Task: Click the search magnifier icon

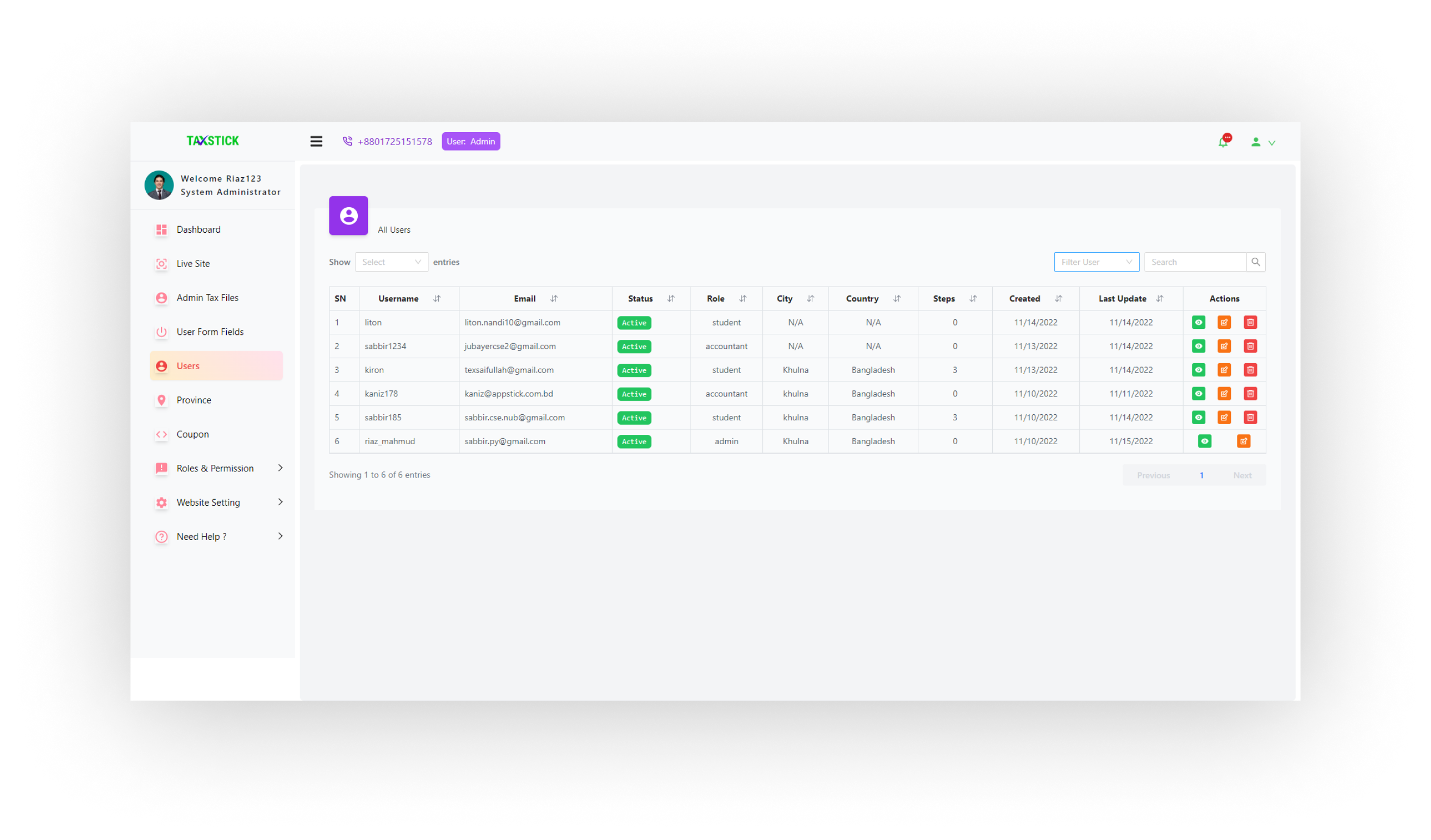Action: click(1255, 262)
